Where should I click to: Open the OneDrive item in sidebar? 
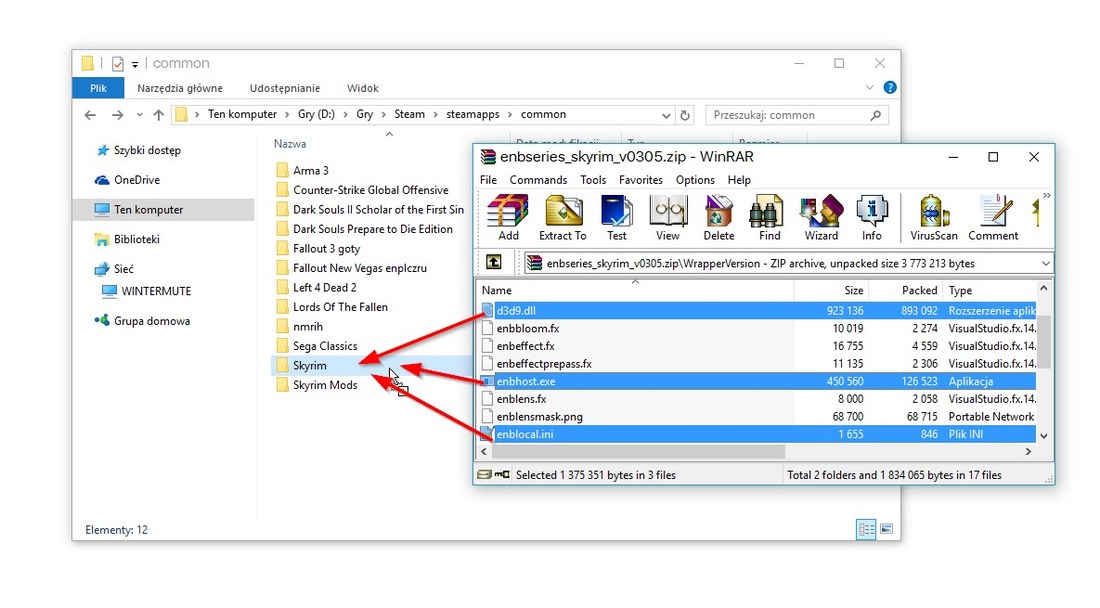(x=137, y=180)
